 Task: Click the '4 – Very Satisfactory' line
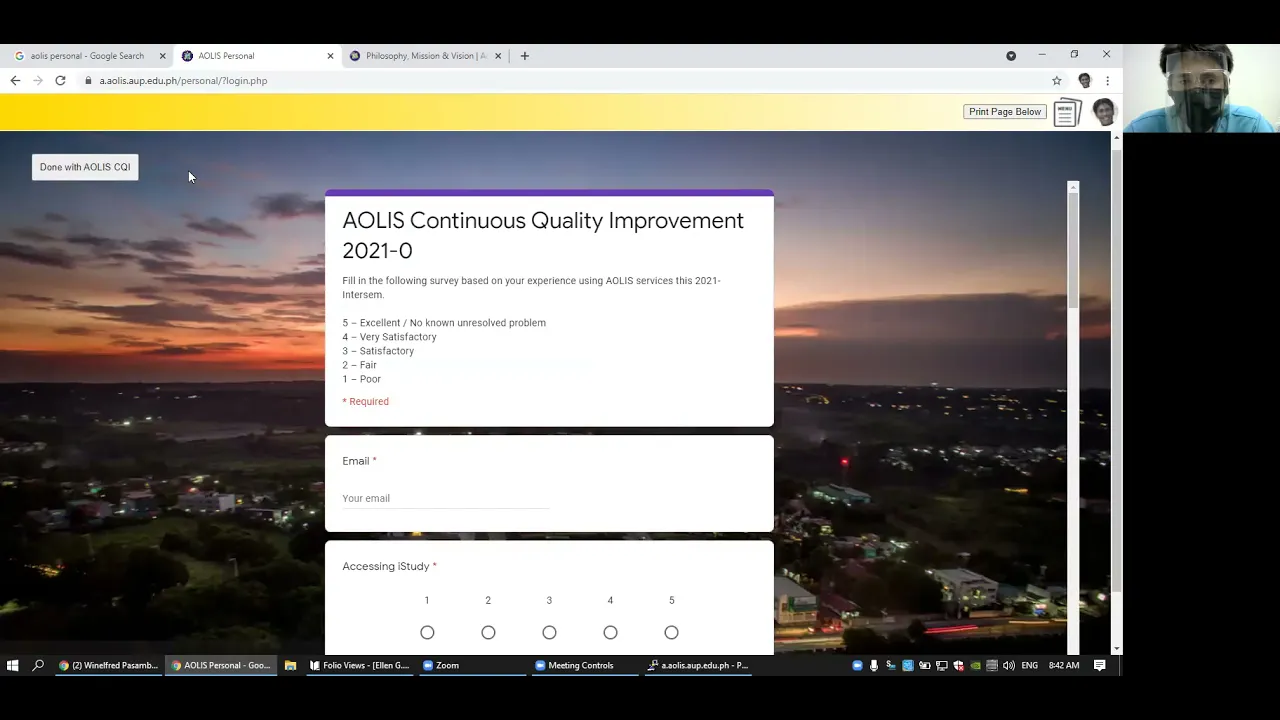point(389,337)
